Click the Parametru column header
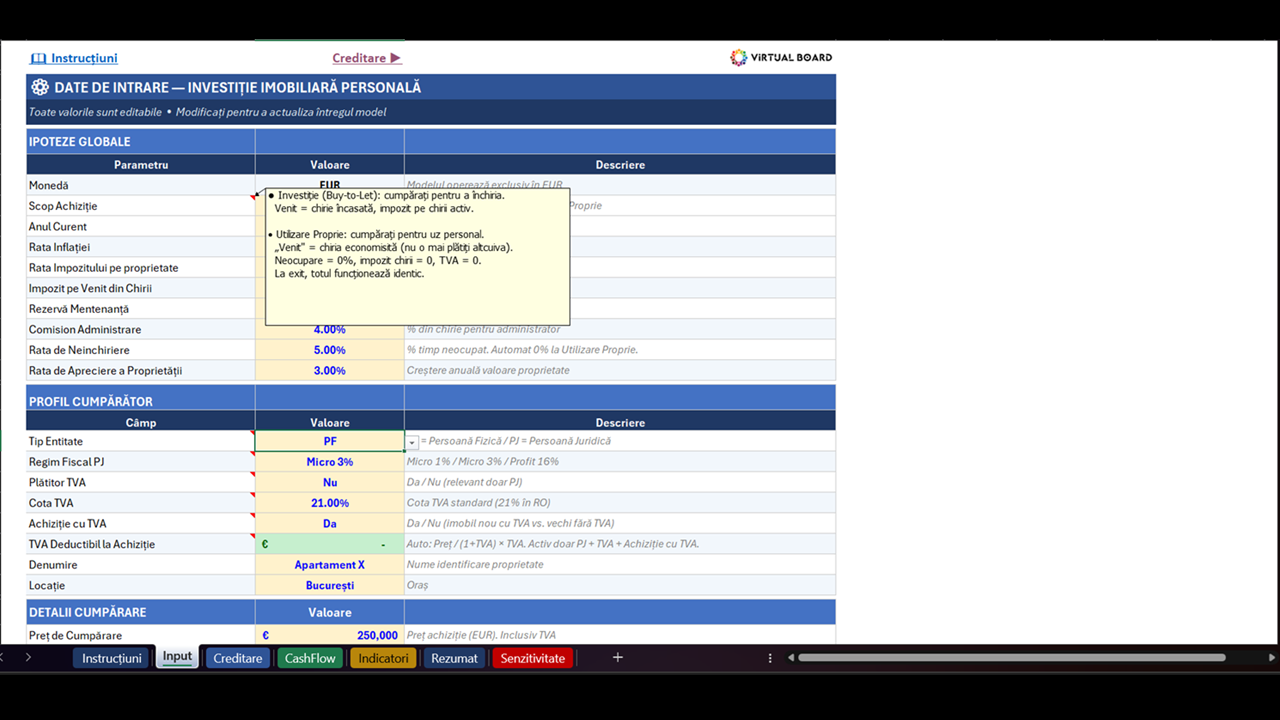 pos(141,165)
